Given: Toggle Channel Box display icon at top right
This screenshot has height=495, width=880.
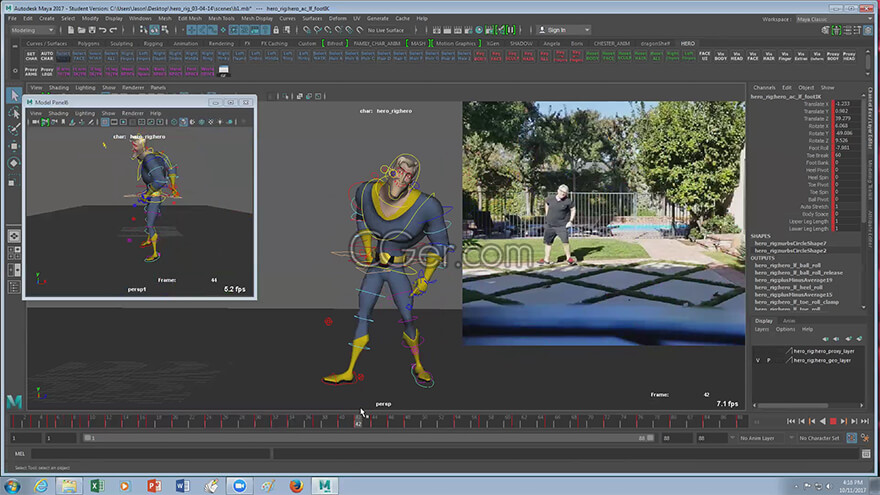Looking at the screenshot, I should pos(869,30).
